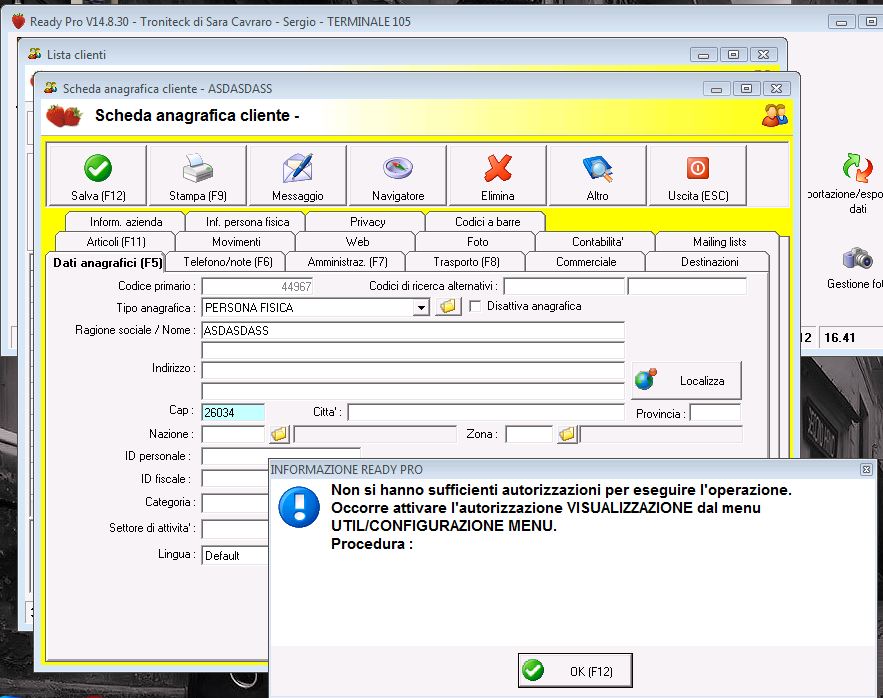This screenshot has height=698, width=883.
Task: Switch to Contabilita' tab
Action: coord(597,242)
